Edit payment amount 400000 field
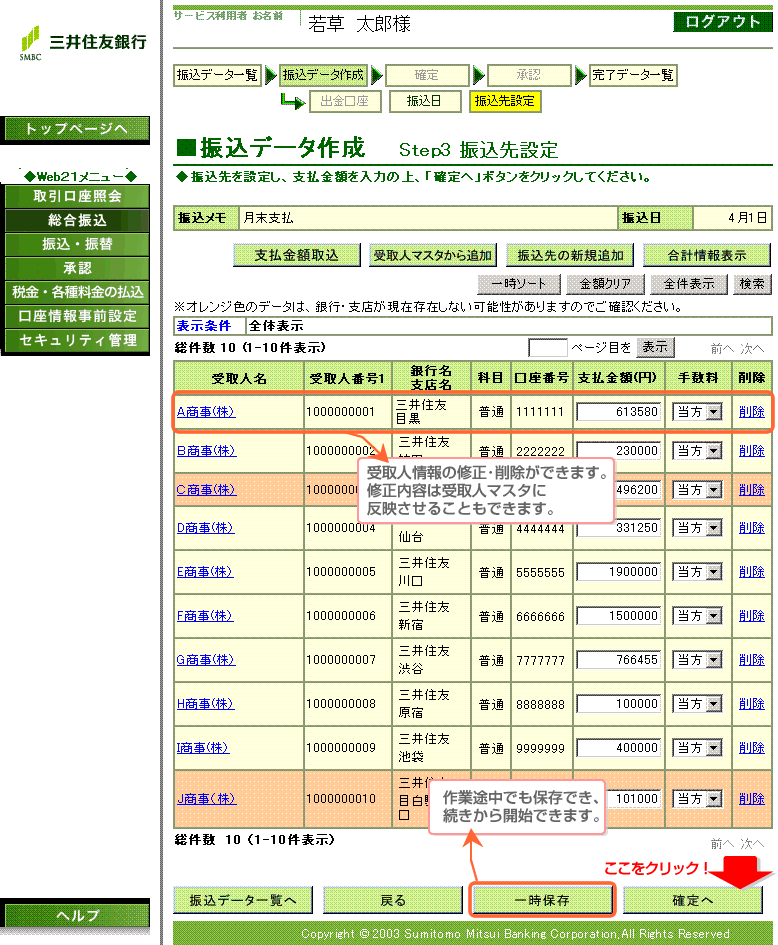This screenshot has width=778, height=945. (x=618, y=748)
